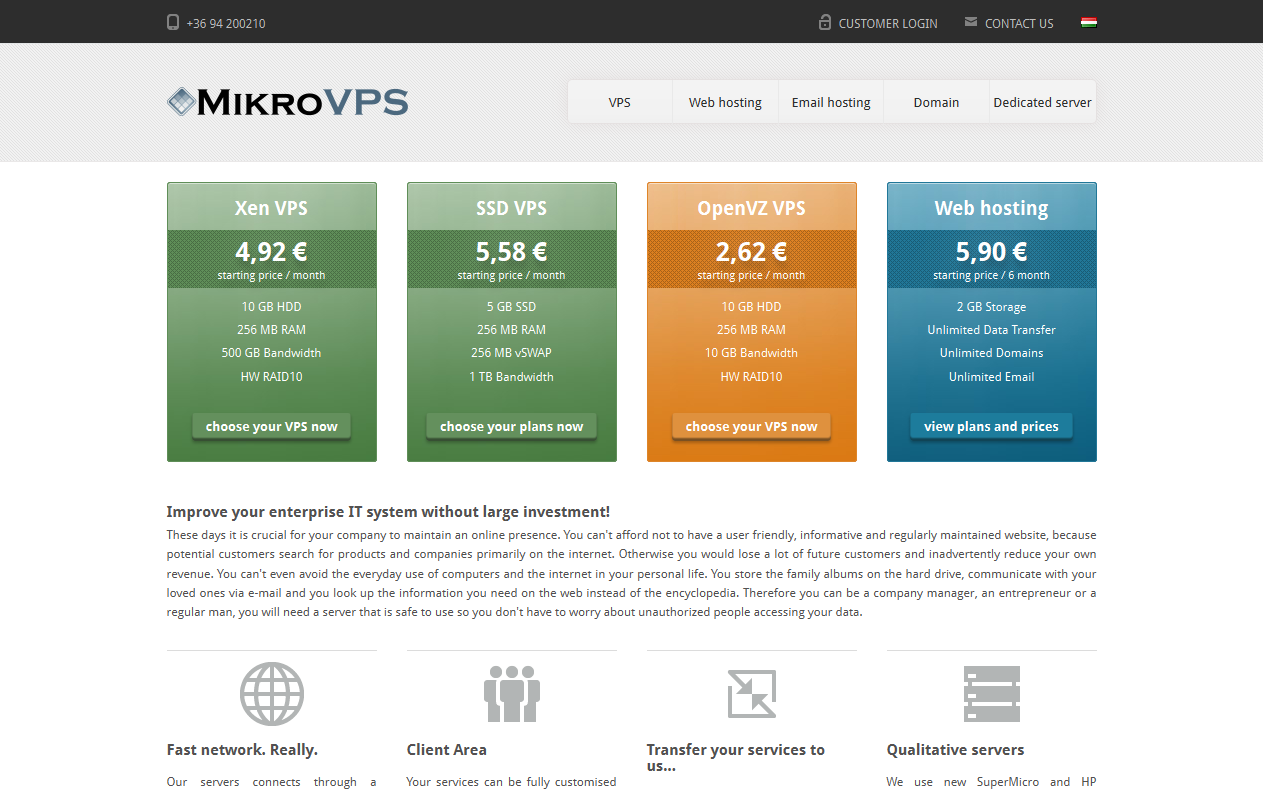Click '5 GB SSD' in SSD VPS card
1263x793 pixels.
pyautogui.click(x=512, y=307)
